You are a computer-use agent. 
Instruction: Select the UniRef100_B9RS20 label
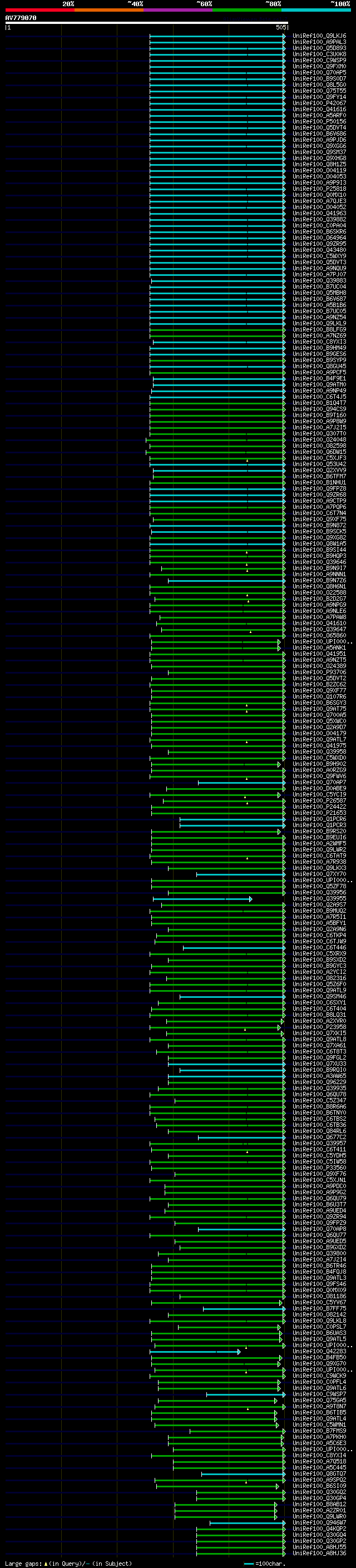click(319, 832)
